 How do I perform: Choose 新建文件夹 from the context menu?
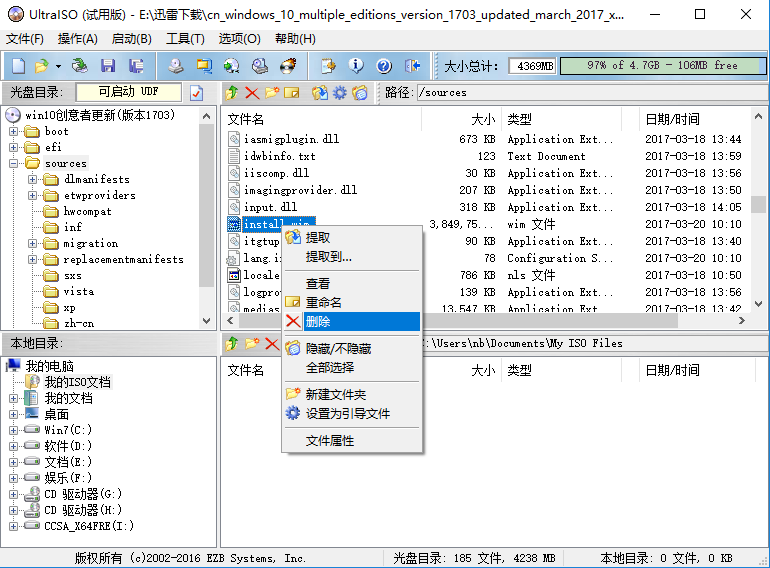[352, 395]
